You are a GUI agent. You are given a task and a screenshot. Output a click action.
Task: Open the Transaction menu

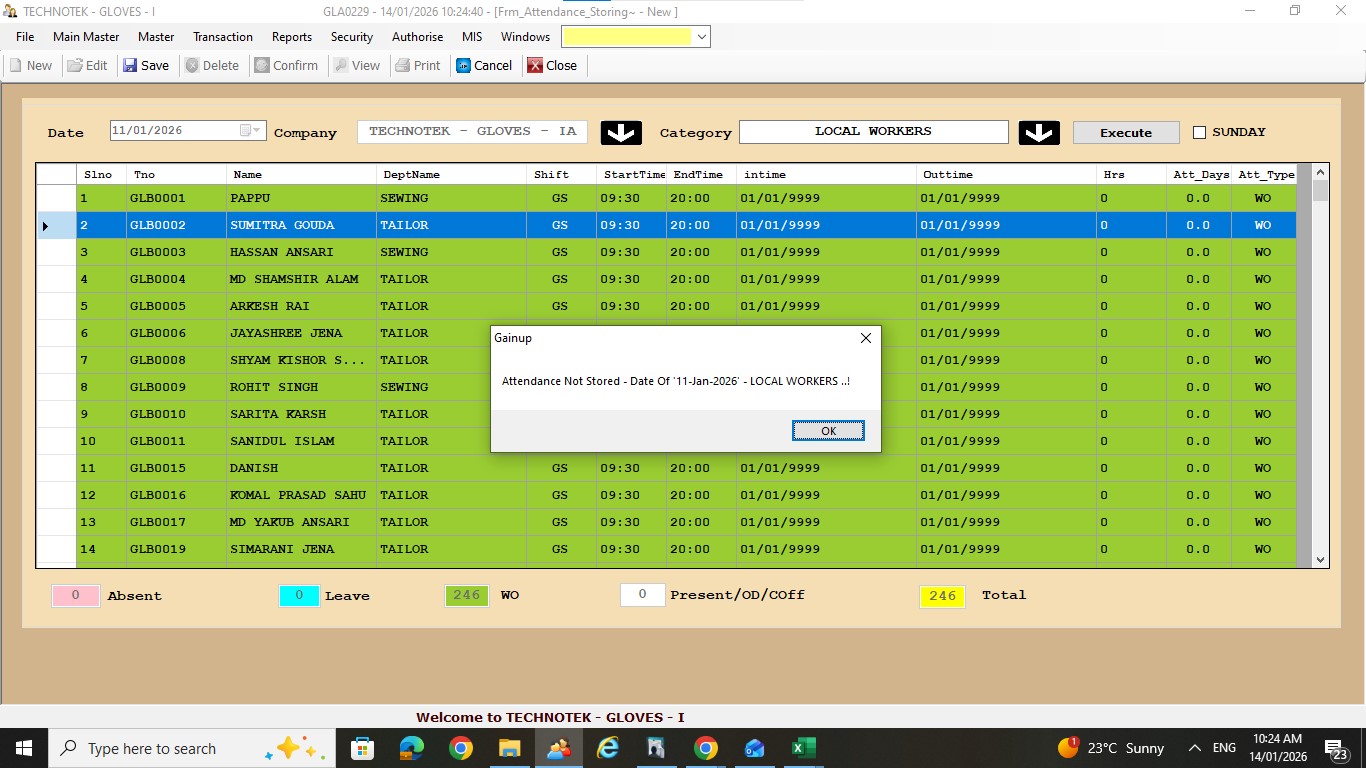tap(222, 37)
